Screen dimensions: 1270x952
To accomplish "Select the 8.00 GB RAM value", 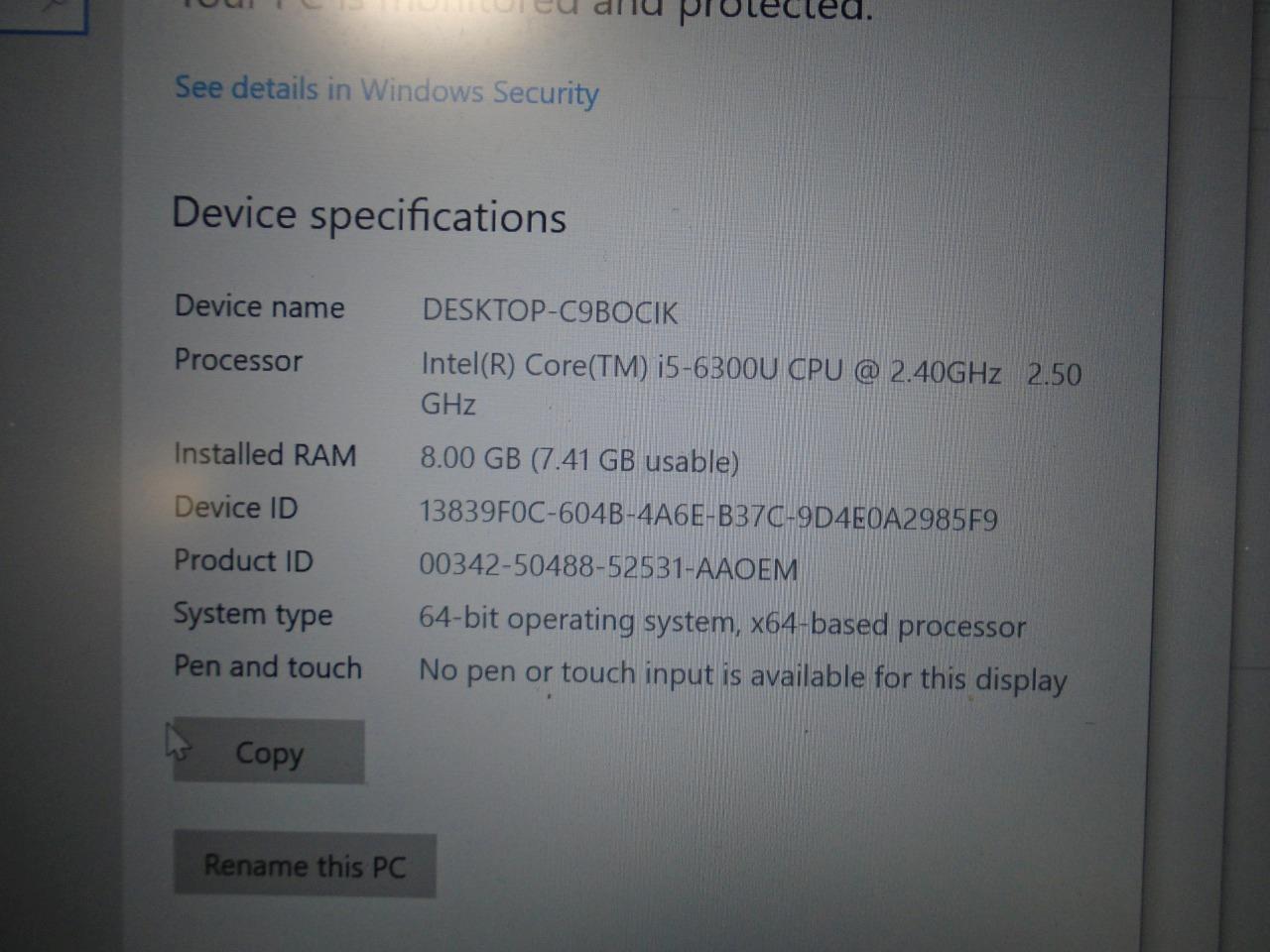I will tap(579, 460).
